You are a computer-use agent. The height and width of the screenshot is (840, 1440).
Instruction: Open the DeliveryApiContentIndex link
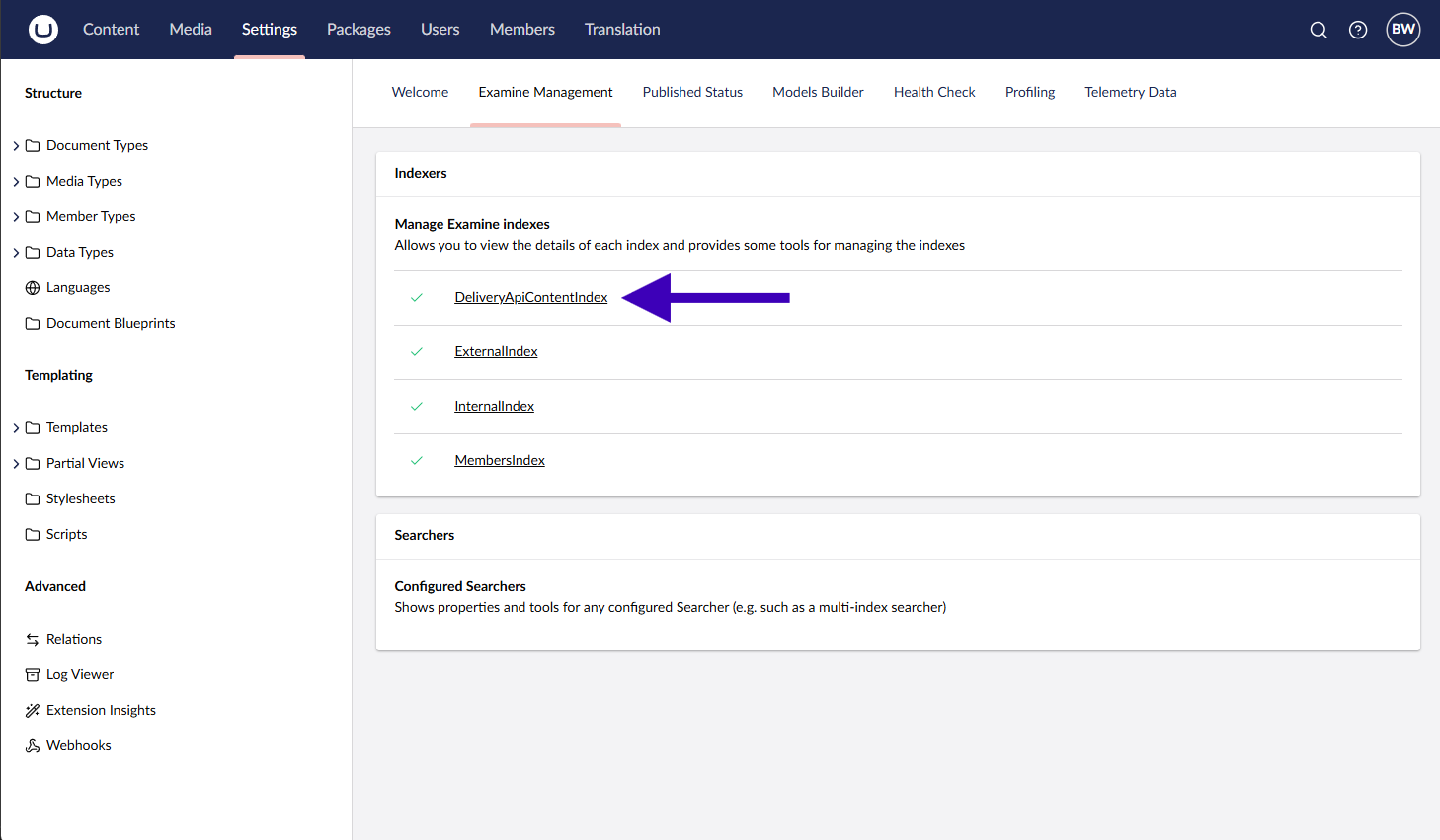(530, 297)
